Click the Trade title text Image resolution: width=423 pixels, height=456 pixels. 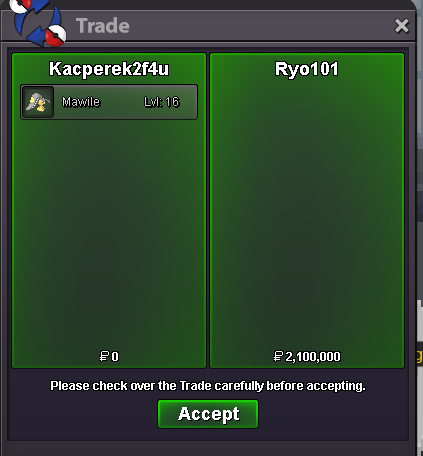(x=103, y=26)
